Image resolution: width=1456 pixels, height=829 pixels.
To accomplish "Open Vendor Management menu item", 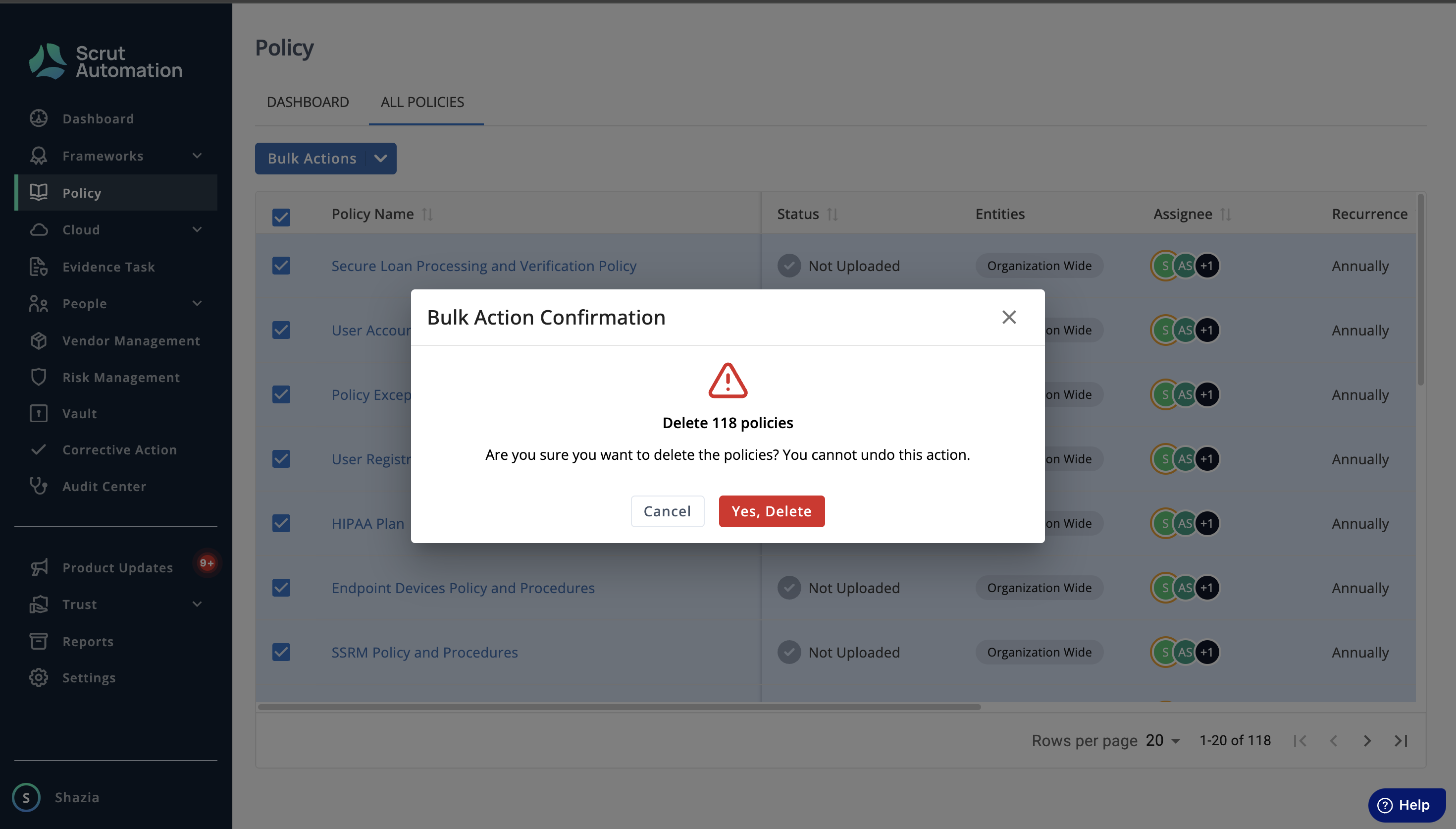I will [115, 340].
